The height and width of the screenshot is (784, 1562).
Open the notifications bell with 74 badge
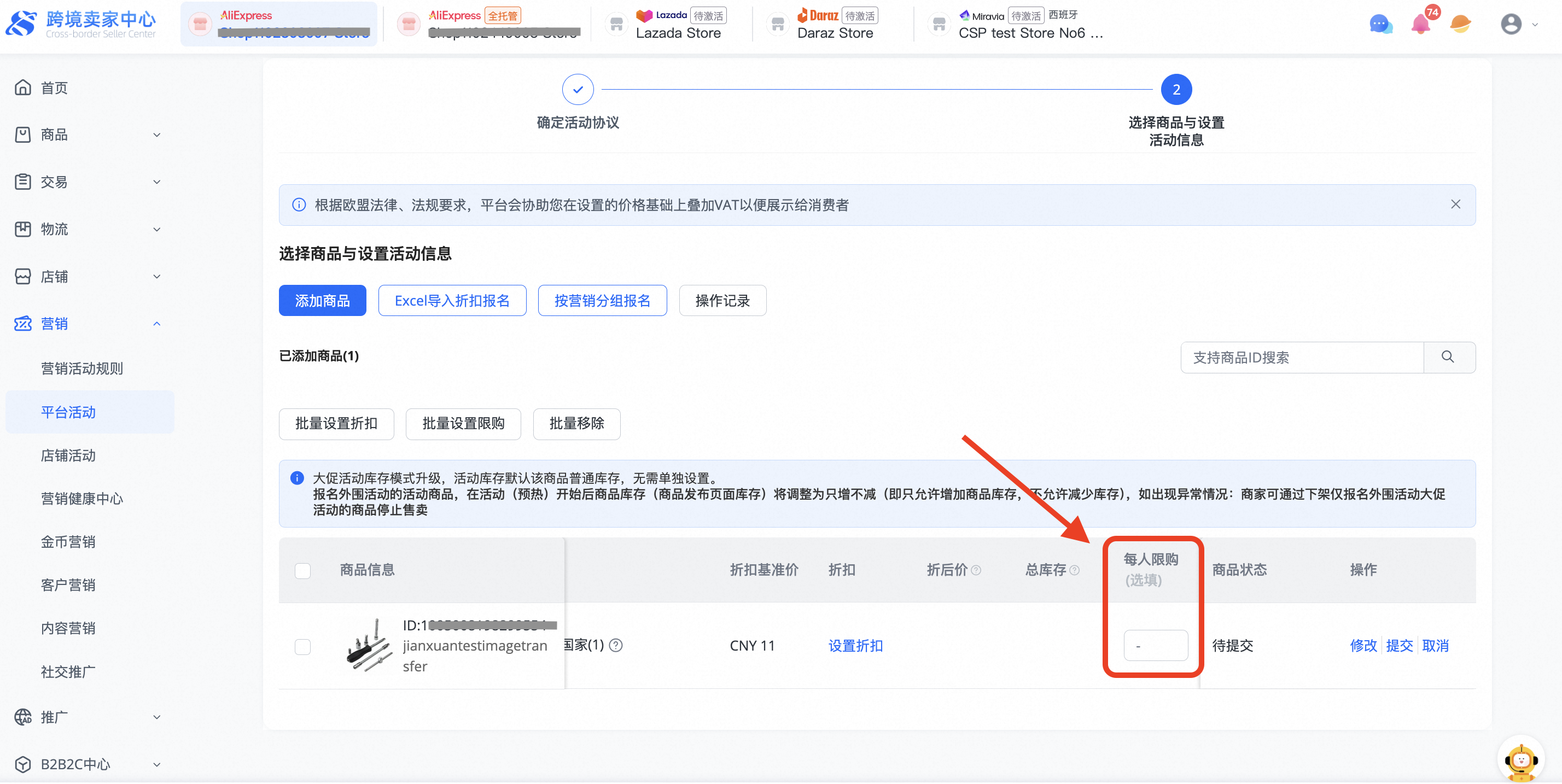point(1420,24)
